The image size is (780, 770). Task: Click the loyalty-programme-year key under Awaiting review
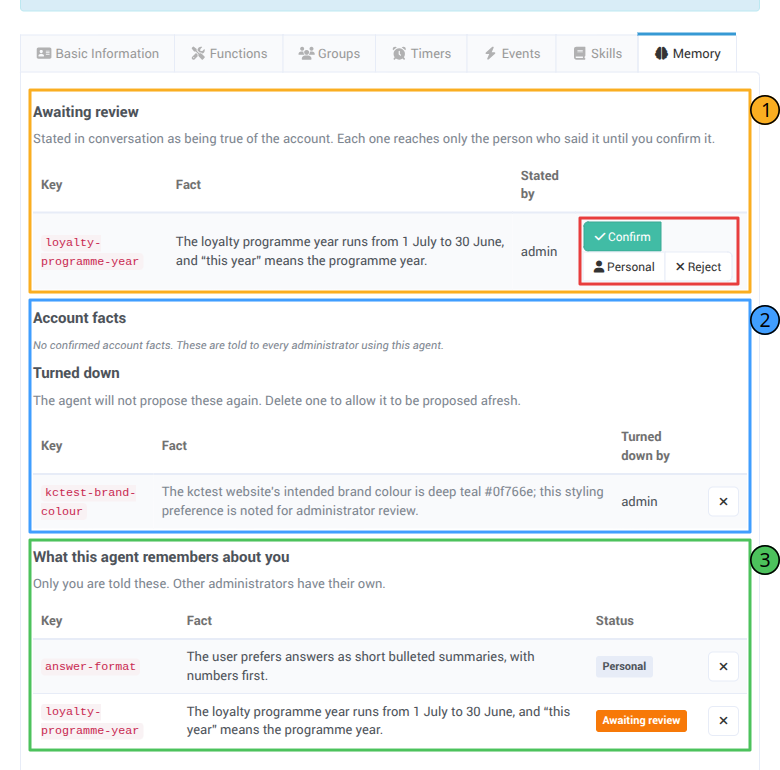(x=92, y=252)
